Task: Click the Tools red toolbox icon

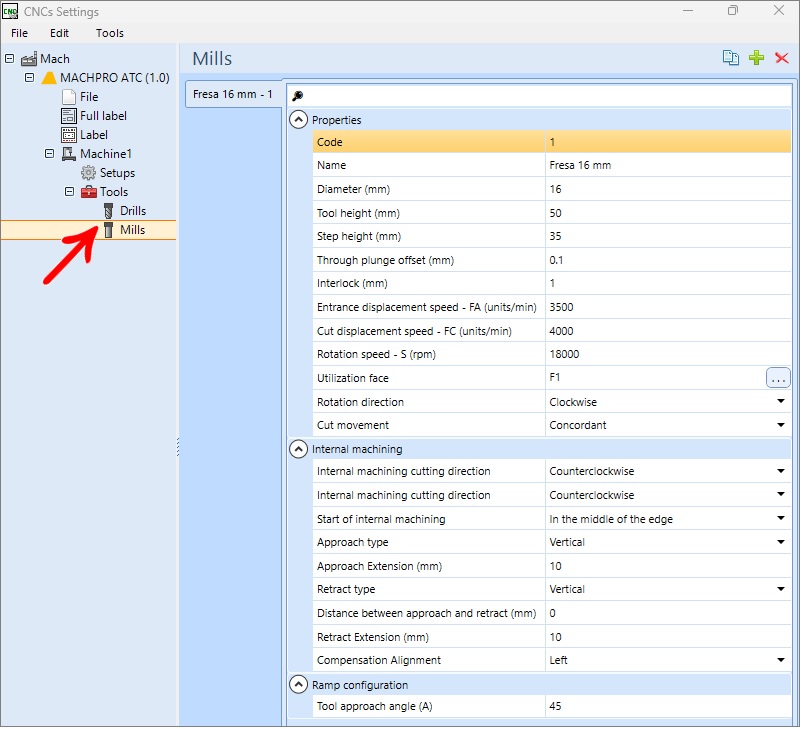Action: tap(89, 192)
